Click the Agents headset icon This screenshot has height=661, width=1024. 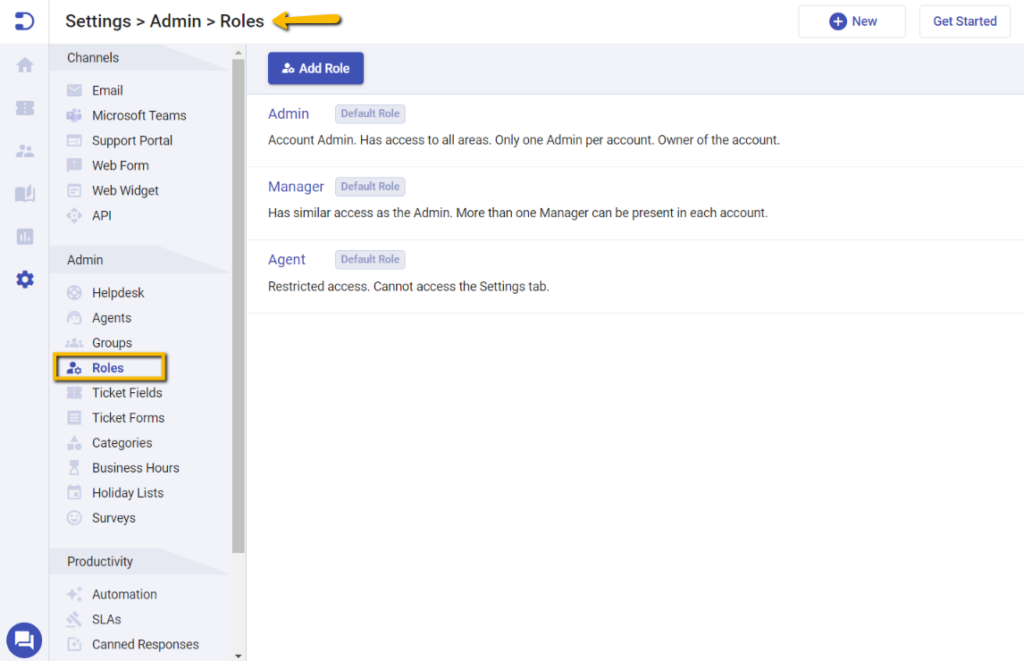tap(74, 317)
